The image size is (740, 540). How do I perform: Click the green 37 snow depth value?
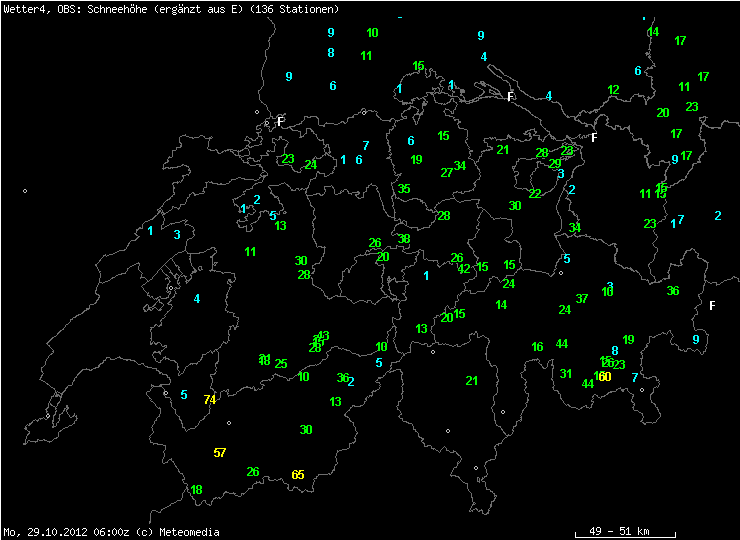582,299
